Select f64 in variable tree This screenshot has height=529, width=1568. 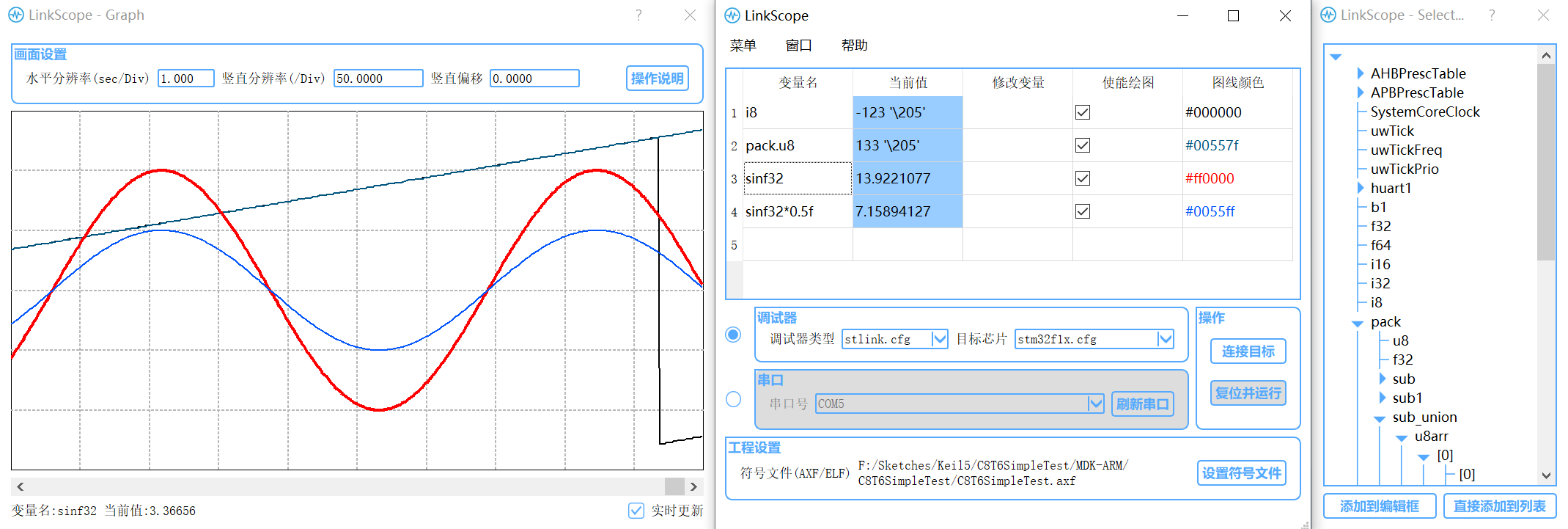1380,245
